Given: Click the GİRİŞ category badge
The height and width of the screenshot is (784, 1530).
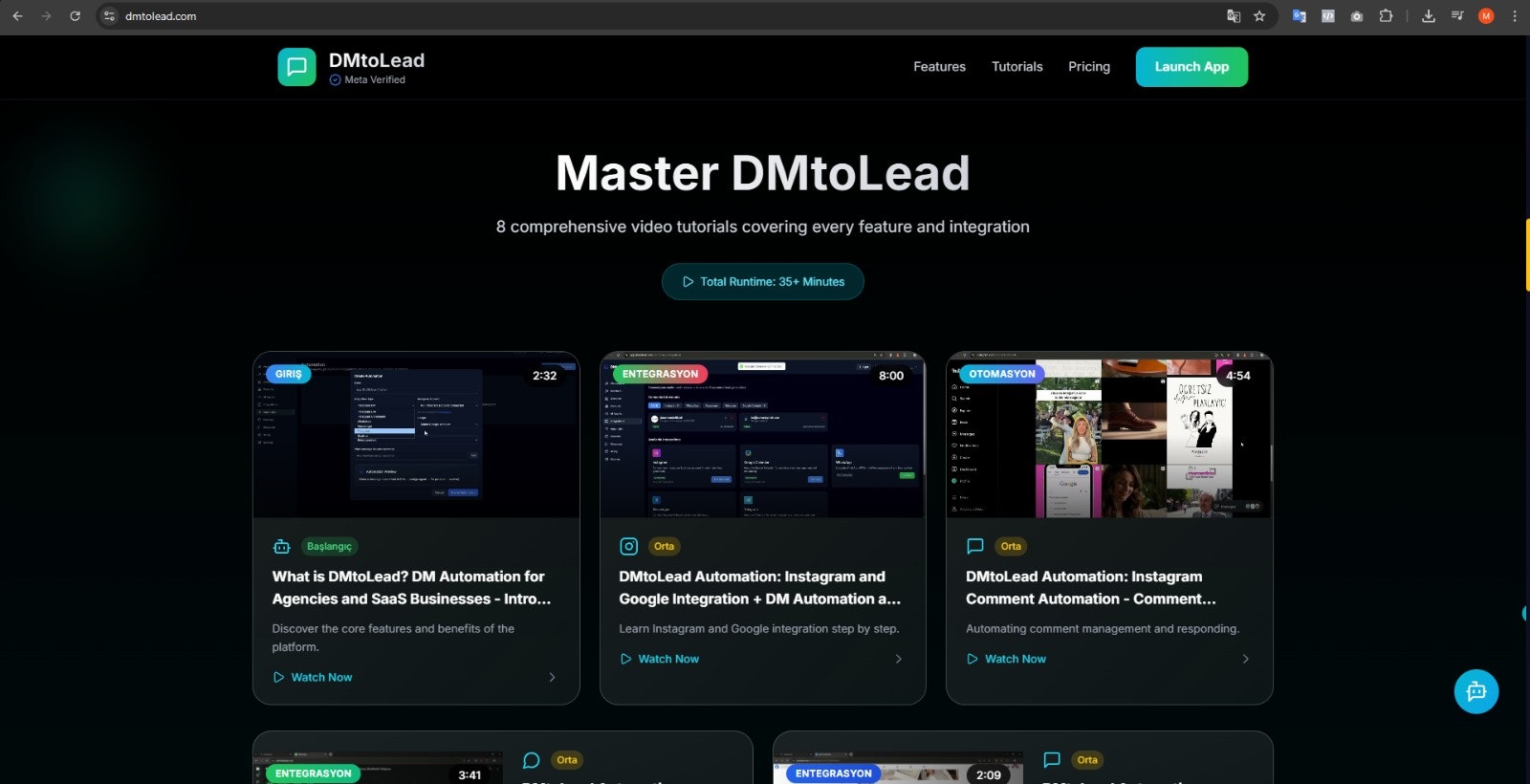Looking at the screenshot, I should coord(289,374).
